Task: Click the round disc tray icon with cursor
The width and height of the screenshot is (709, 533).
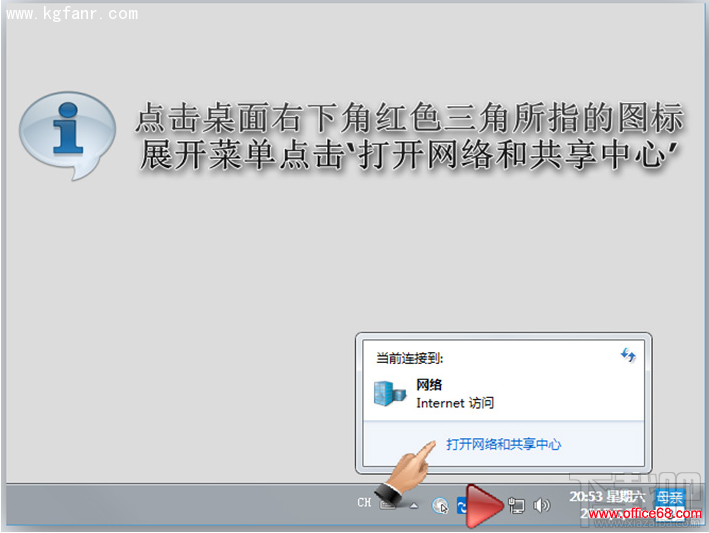Action: click(x=440, y=505)
